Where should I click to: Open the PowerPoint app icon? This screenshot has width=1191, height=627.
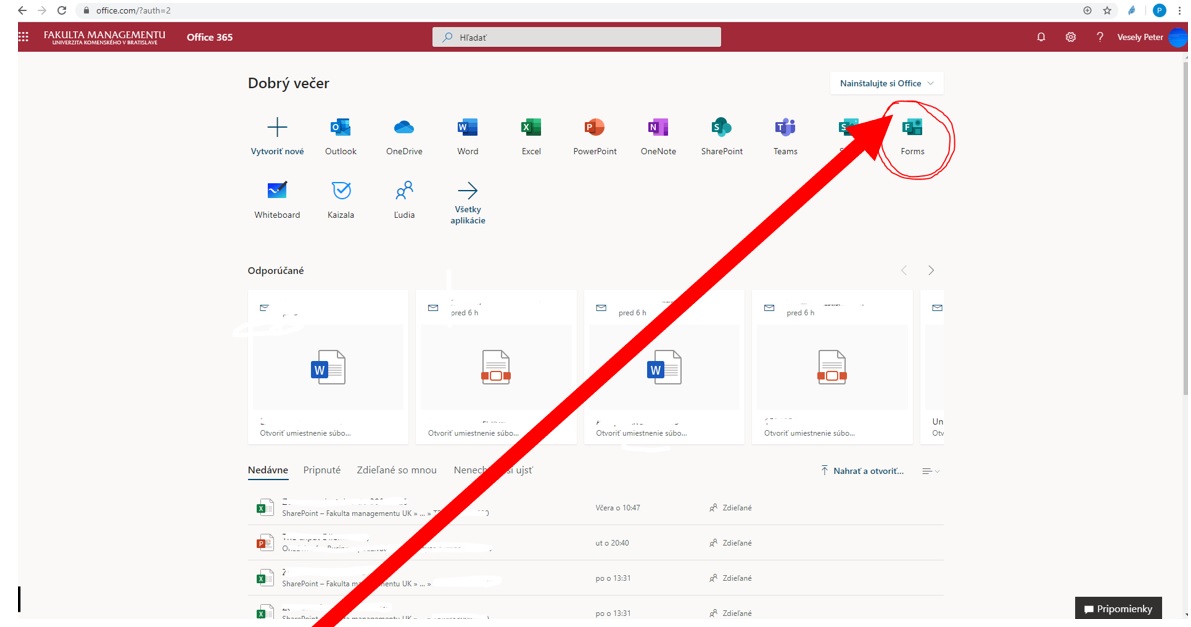pyautogui.click(x=595, y=128)
